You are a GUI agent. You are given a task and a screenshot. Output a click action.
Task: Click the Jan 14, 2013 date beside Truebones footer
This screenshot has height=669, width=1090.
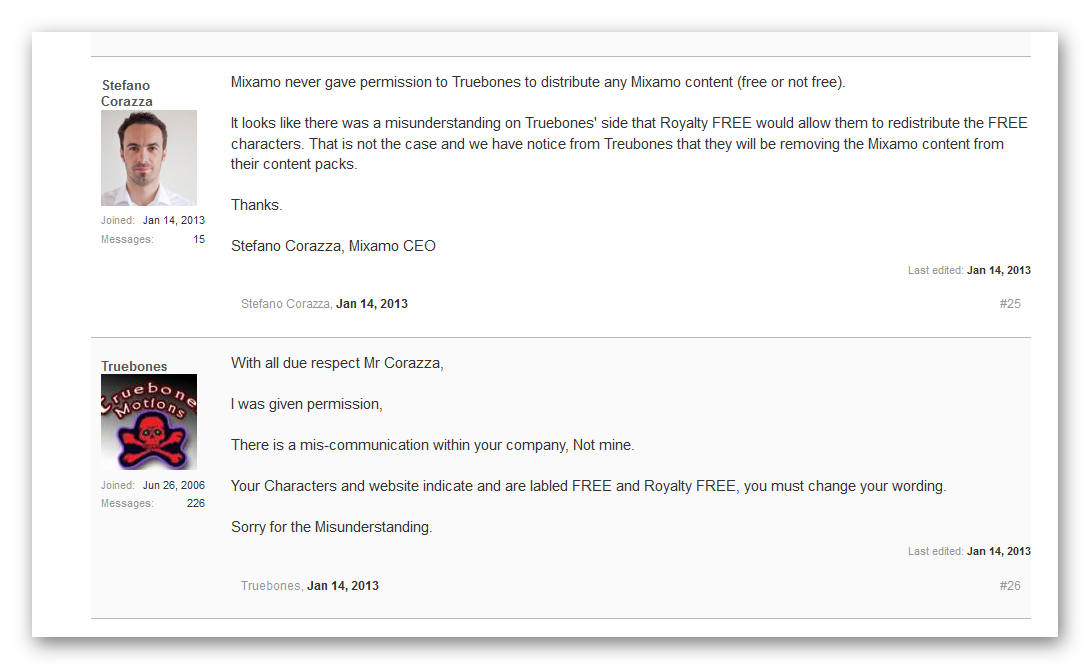coord(343,586)
